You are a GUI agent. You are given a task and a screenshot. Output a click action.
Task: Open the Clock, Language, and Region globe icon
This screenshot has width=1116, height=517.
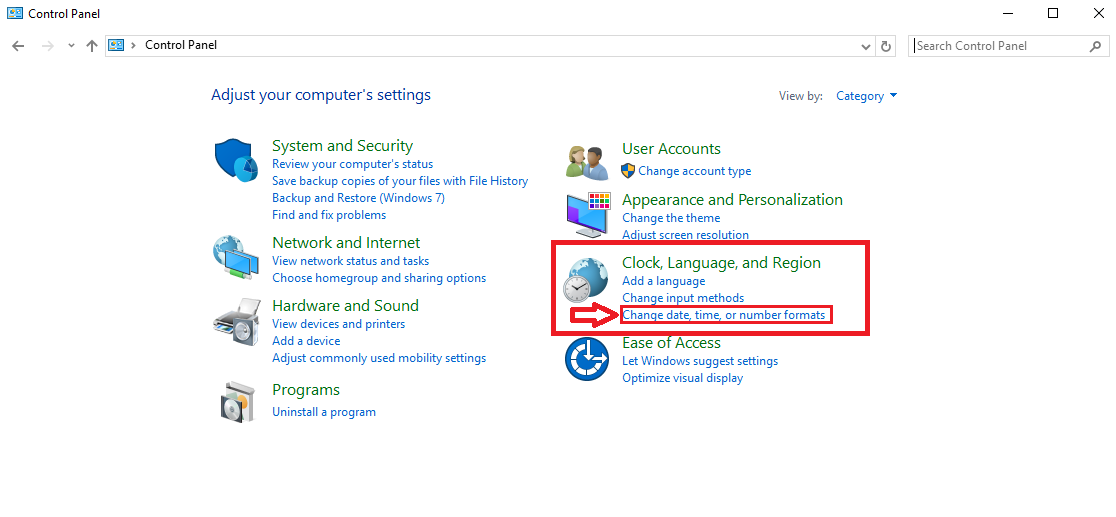click(586, 280)
